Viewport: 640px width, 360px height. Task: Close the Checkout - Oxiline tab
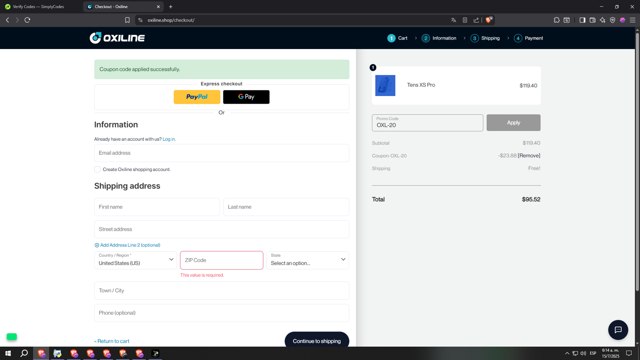tap(158, 7)
